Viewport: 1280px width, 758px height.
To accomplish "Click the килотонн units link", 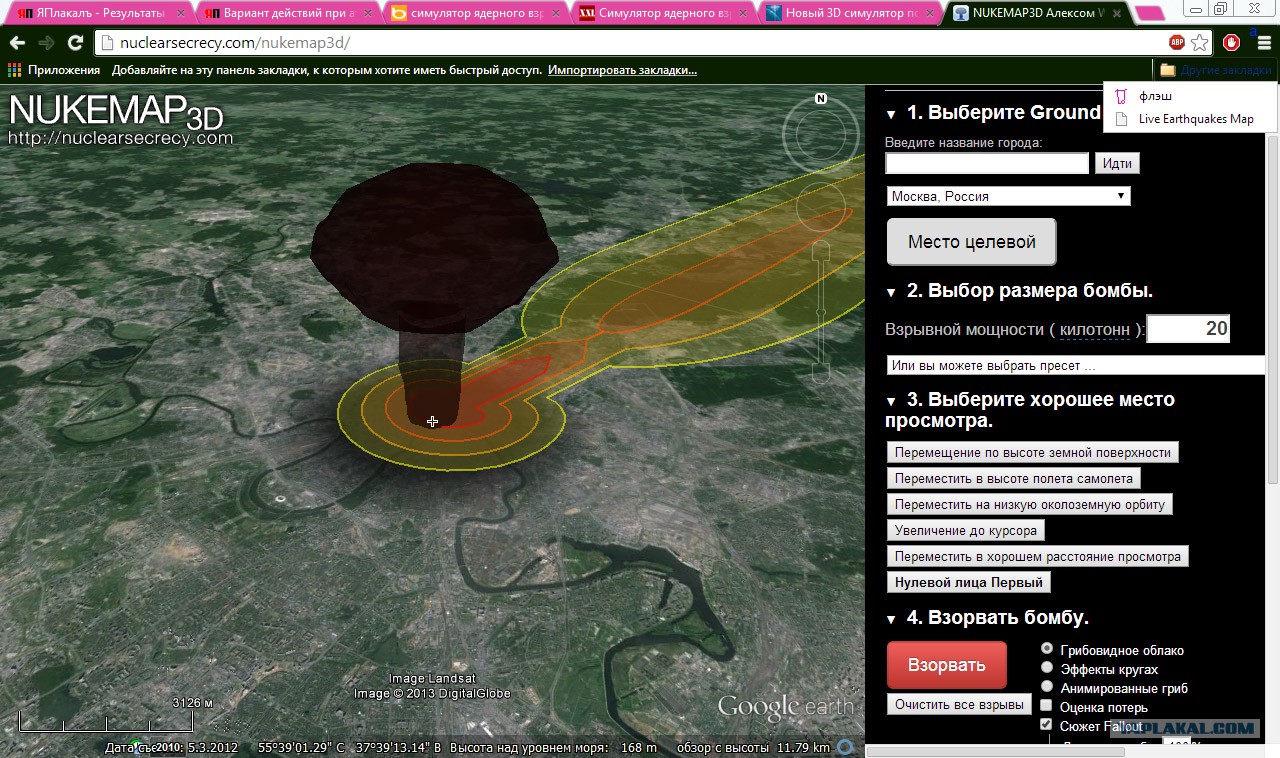I will click(1095, 329).
